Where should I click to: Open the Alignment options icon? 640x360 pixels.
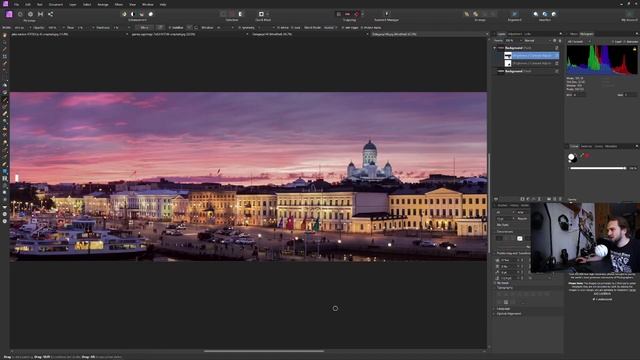[x=514, y=14]
